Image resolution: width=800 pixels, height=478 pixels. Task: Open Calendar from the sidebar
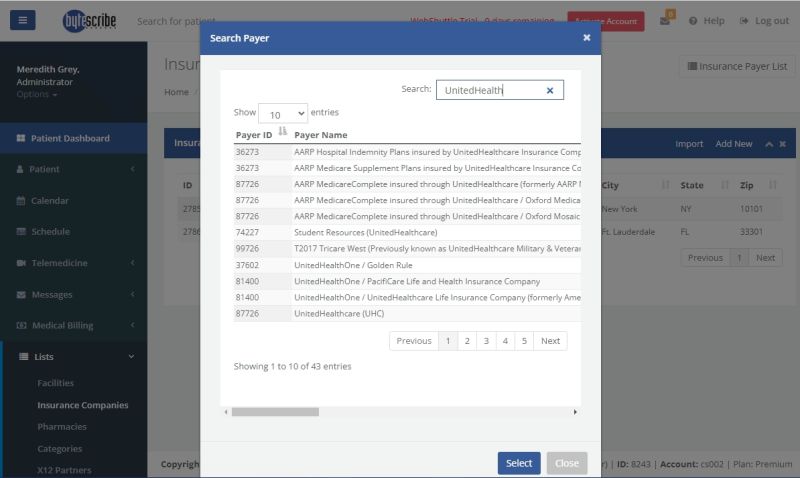[x=49, y=201]
